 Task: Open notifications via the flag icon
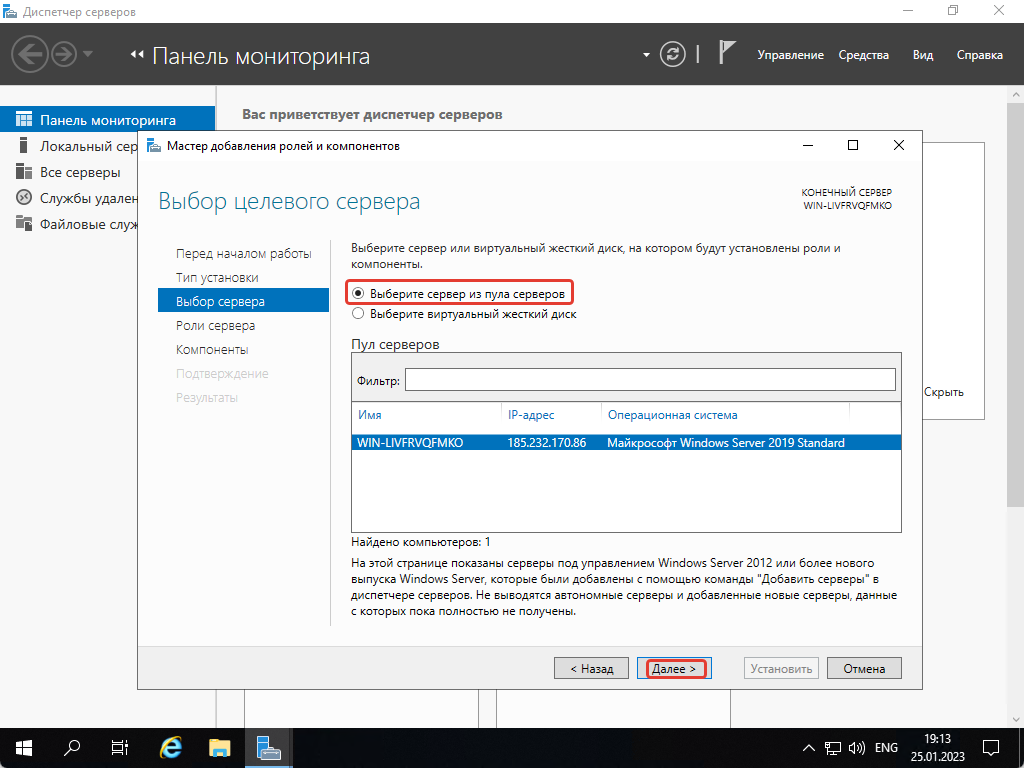click(x=727, y=51)
